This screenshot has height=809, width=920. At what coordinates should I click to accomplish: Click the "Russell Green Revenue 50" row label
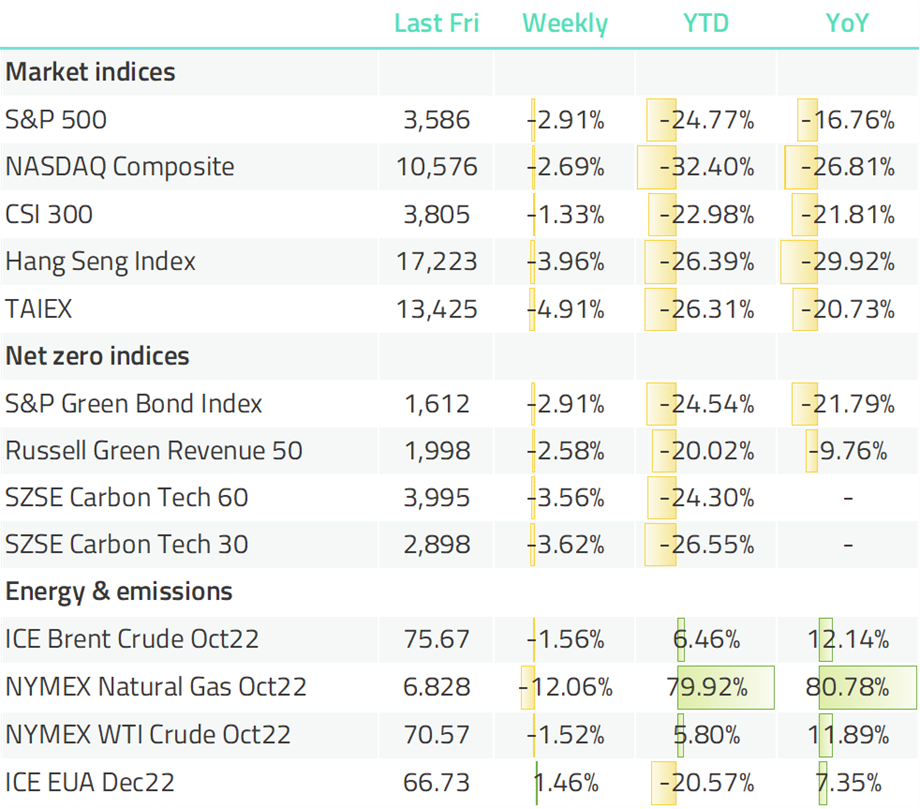tap(154, 451)
